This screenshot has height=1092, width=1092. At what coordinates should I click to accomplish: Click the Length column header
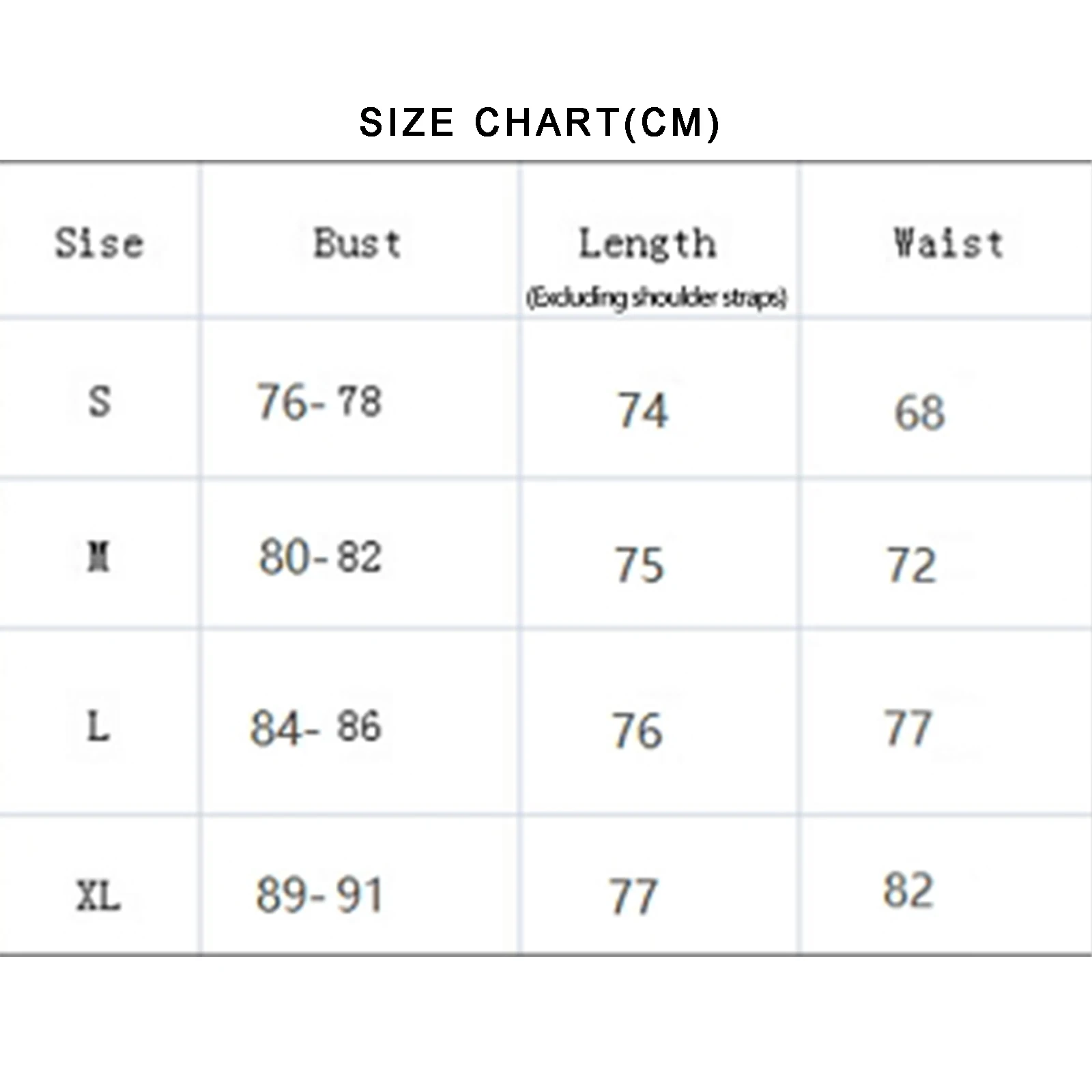[648, 244]
